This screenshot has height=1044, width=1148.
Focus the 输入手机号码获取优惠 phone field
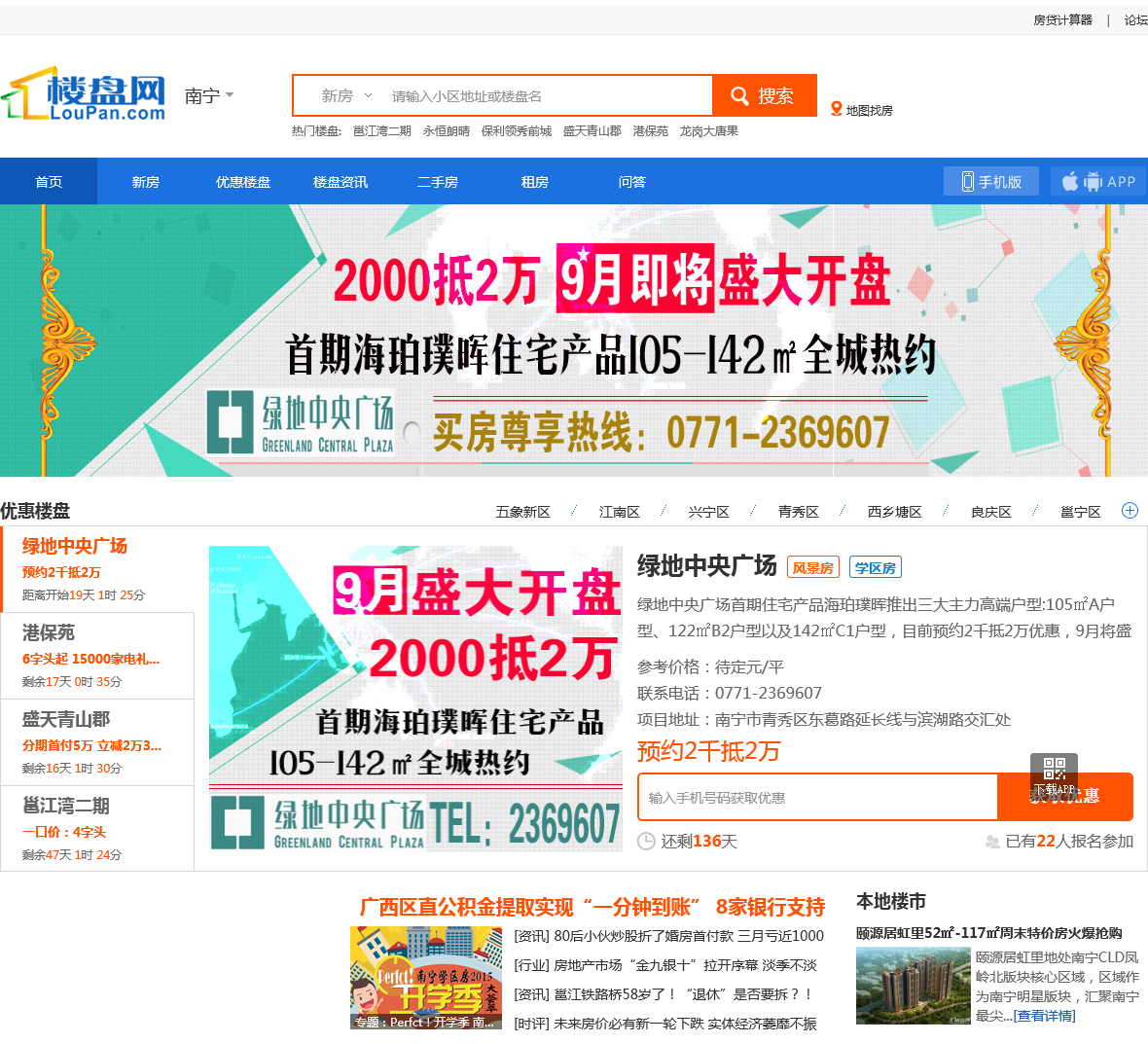pyautogui.click(x=818, y=797)
